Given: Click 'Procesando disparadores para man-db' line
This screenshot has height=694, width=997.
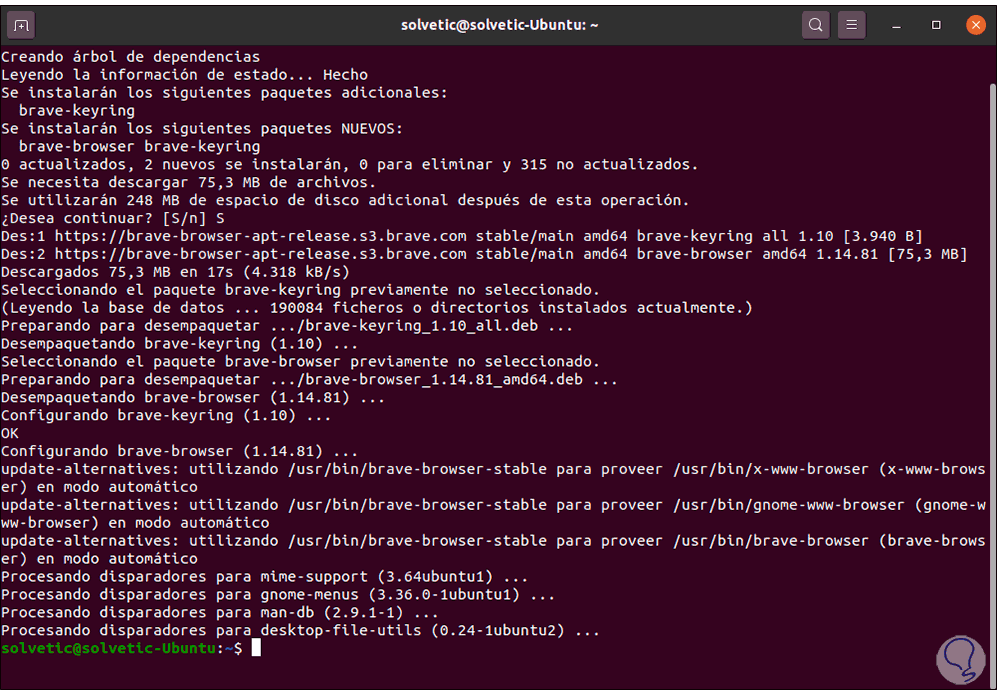Looking at the screenshot, I should pos(219,613).
